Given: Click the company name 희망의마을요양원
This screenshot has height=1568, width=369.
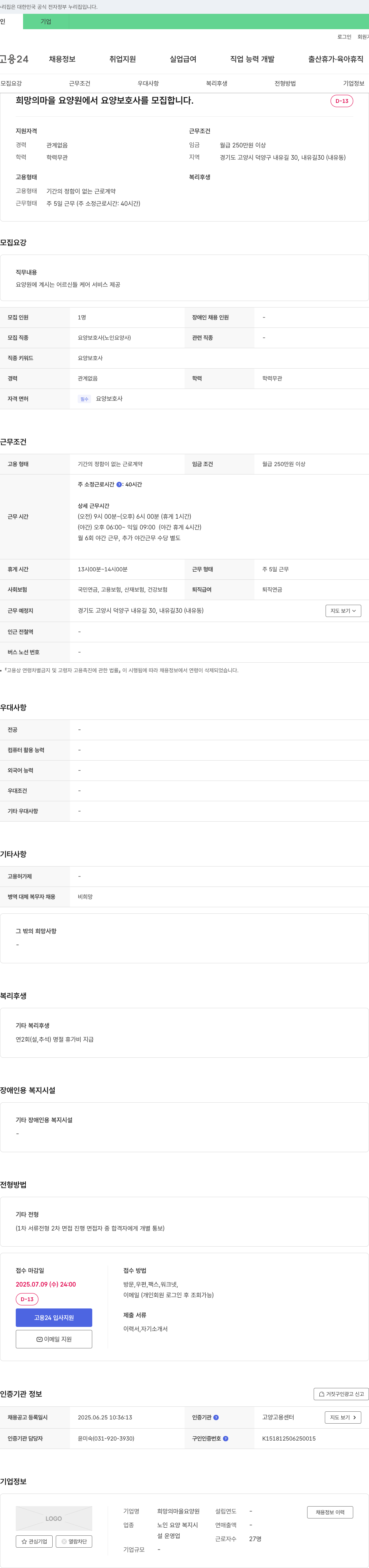Looking at the screenshot, I should [178, 1512].
